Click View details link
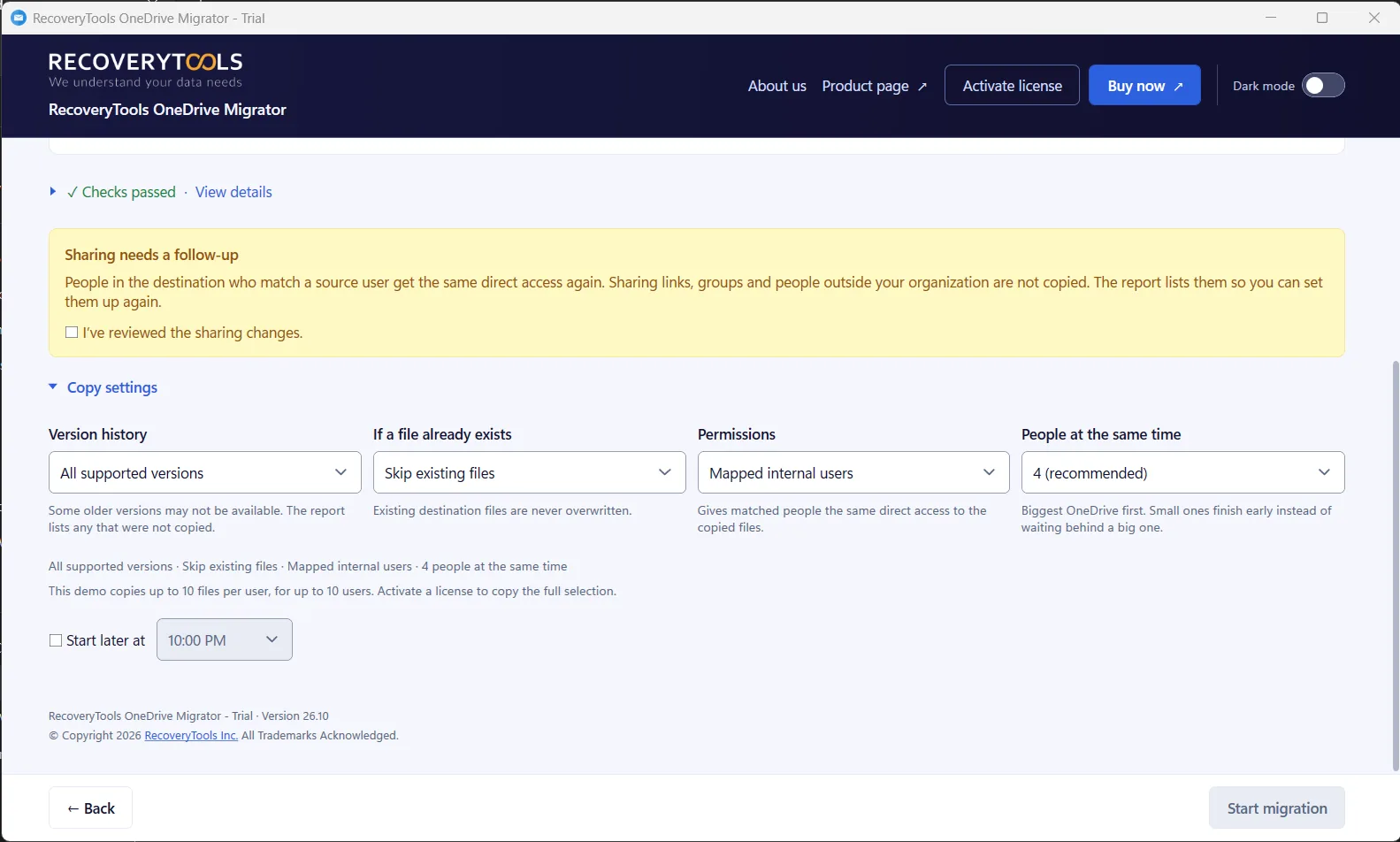 coord(233,192)
